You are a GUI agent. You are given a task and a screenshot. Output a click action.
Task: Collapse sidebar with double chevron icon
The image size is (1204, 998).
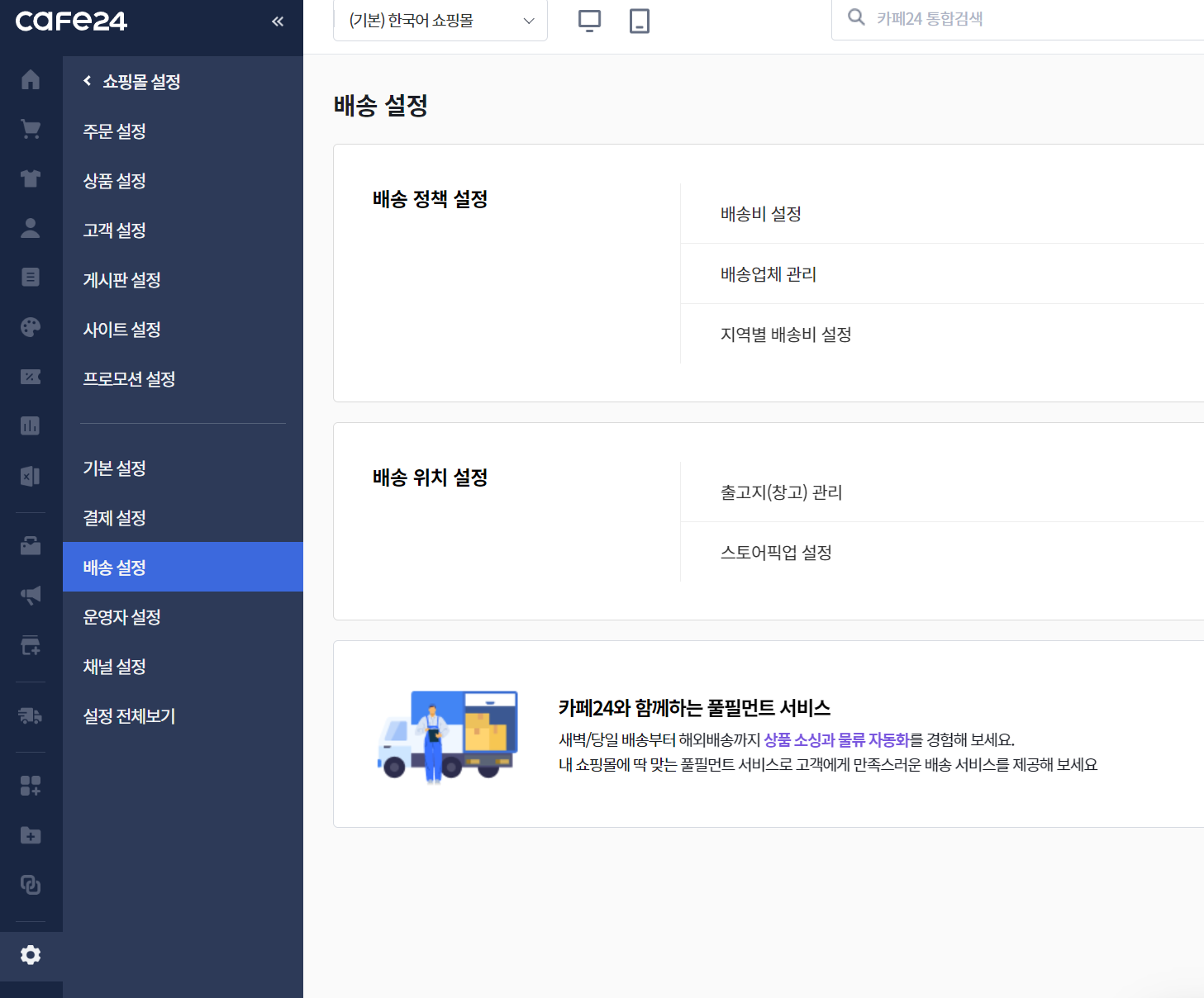(278, 21)
